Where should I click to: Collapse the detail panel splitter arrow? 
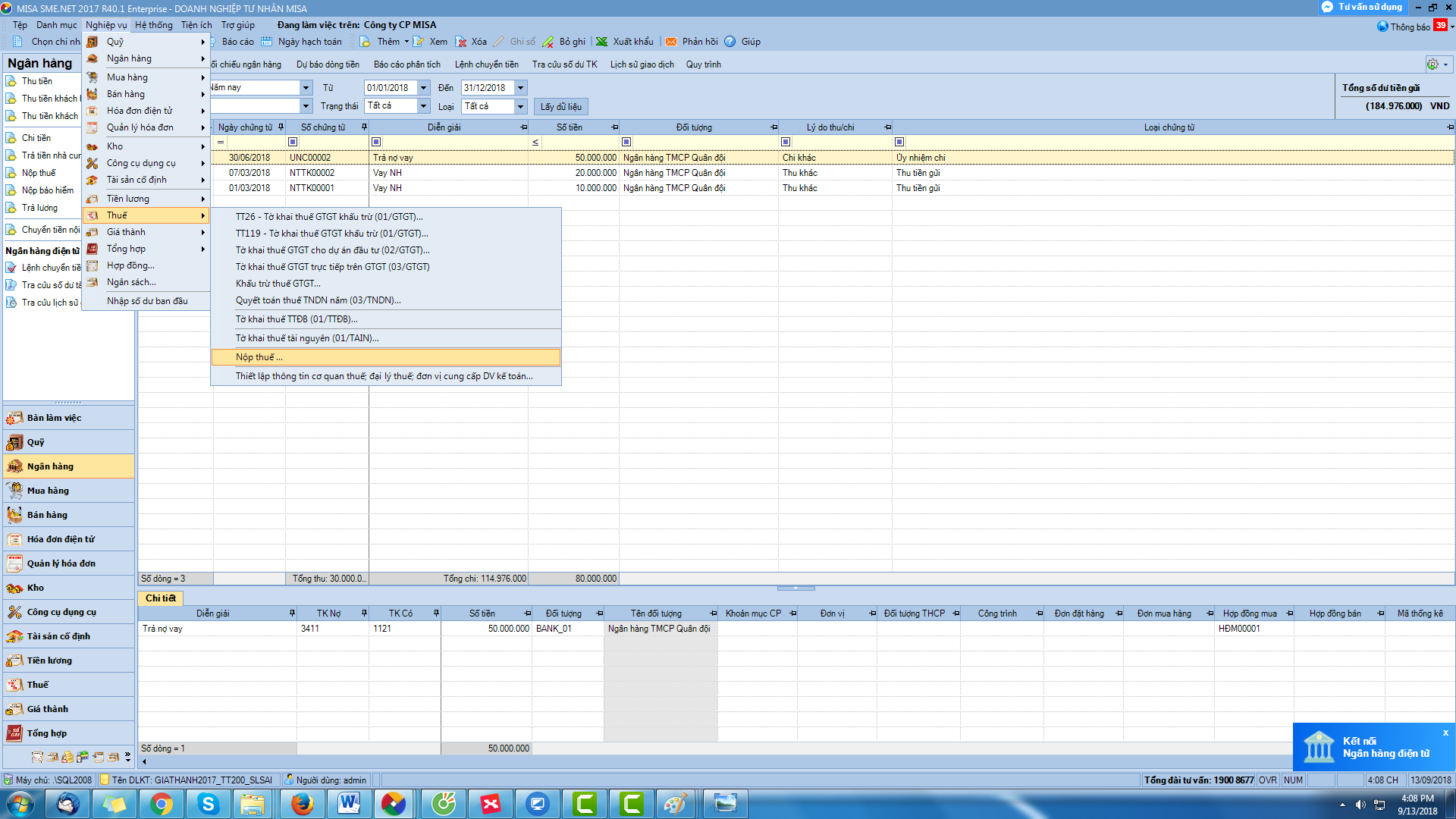pyautogui.click(x=795, y=588)
